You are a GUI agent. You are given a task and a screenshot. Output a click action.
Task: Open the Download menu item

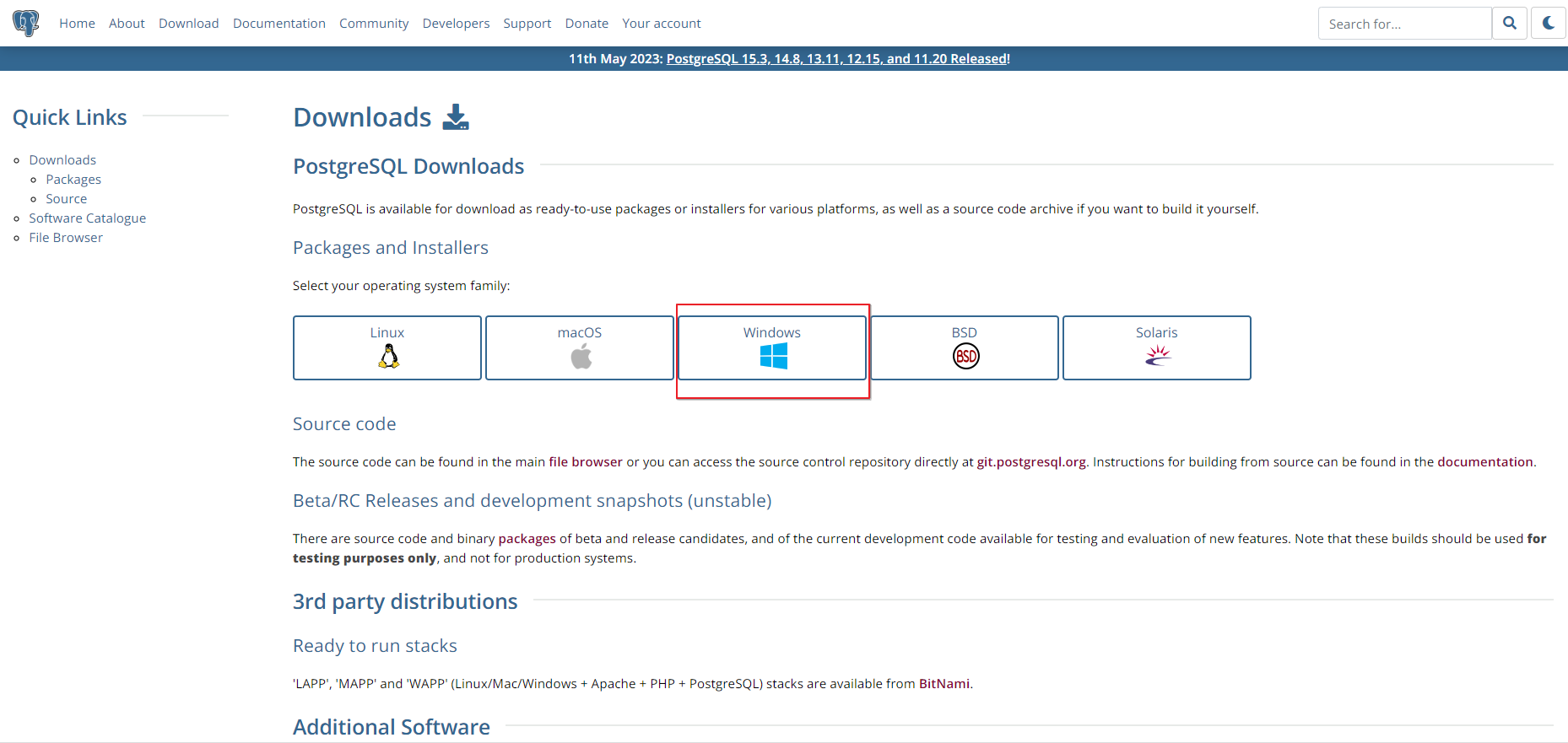(188, 24)
